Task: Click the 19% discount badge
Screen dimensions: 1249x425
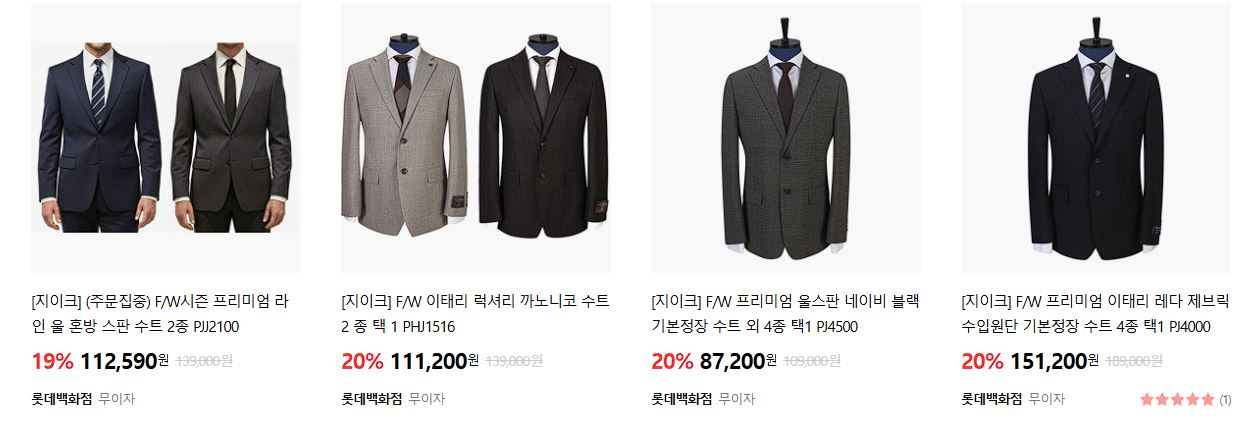Action: [x=52, y=361]
